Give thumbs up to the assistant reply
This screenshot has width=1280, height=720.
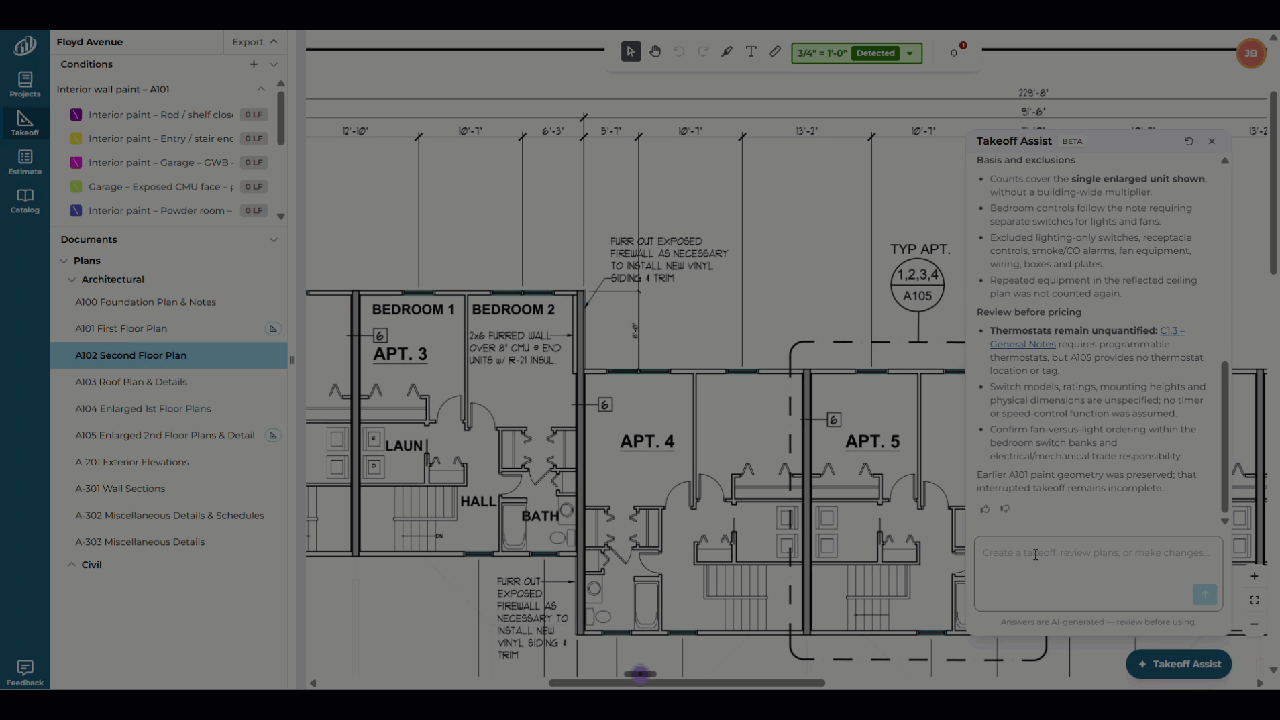tap(985, 509)
